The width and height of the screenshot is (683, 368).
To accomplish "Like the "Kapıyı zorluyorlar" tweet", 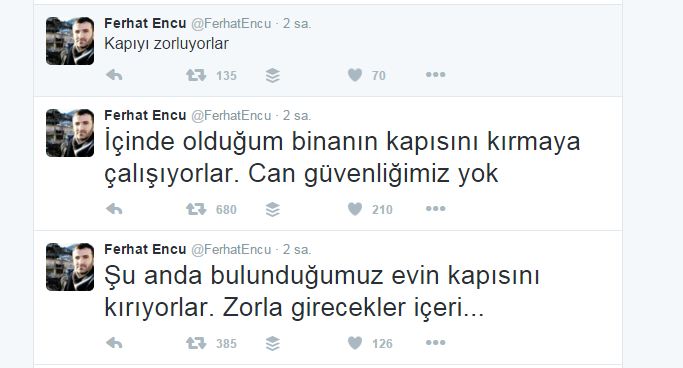I will point(355,75).
